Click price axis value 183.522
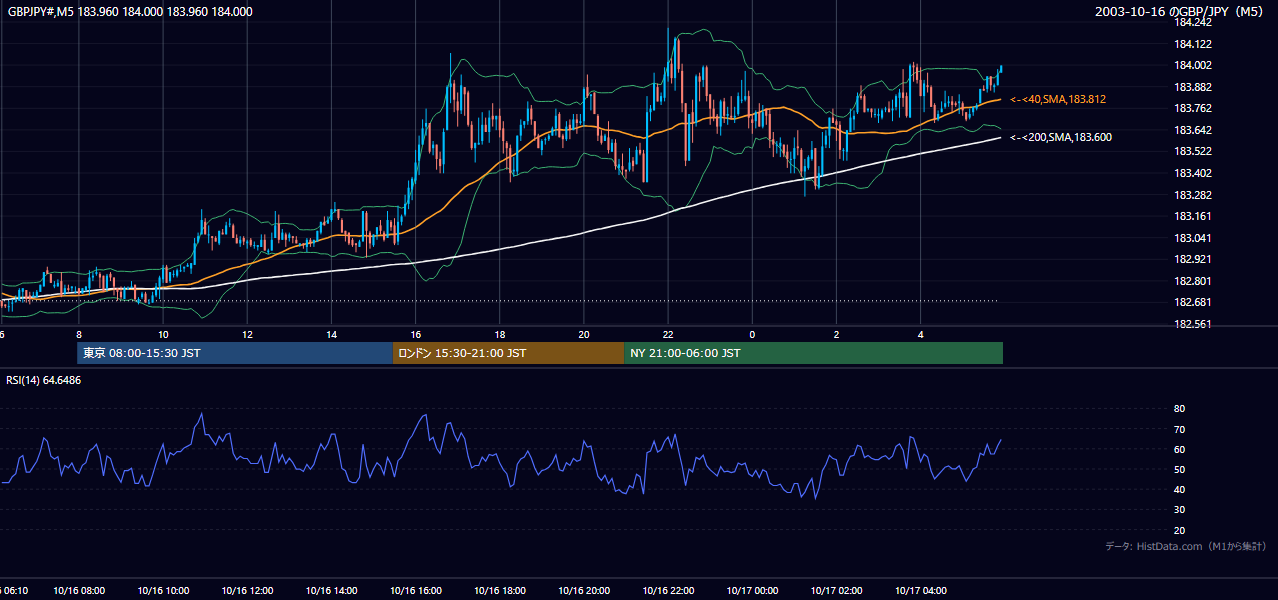This screenshot has width=1278, height=600. point(1193,151)
